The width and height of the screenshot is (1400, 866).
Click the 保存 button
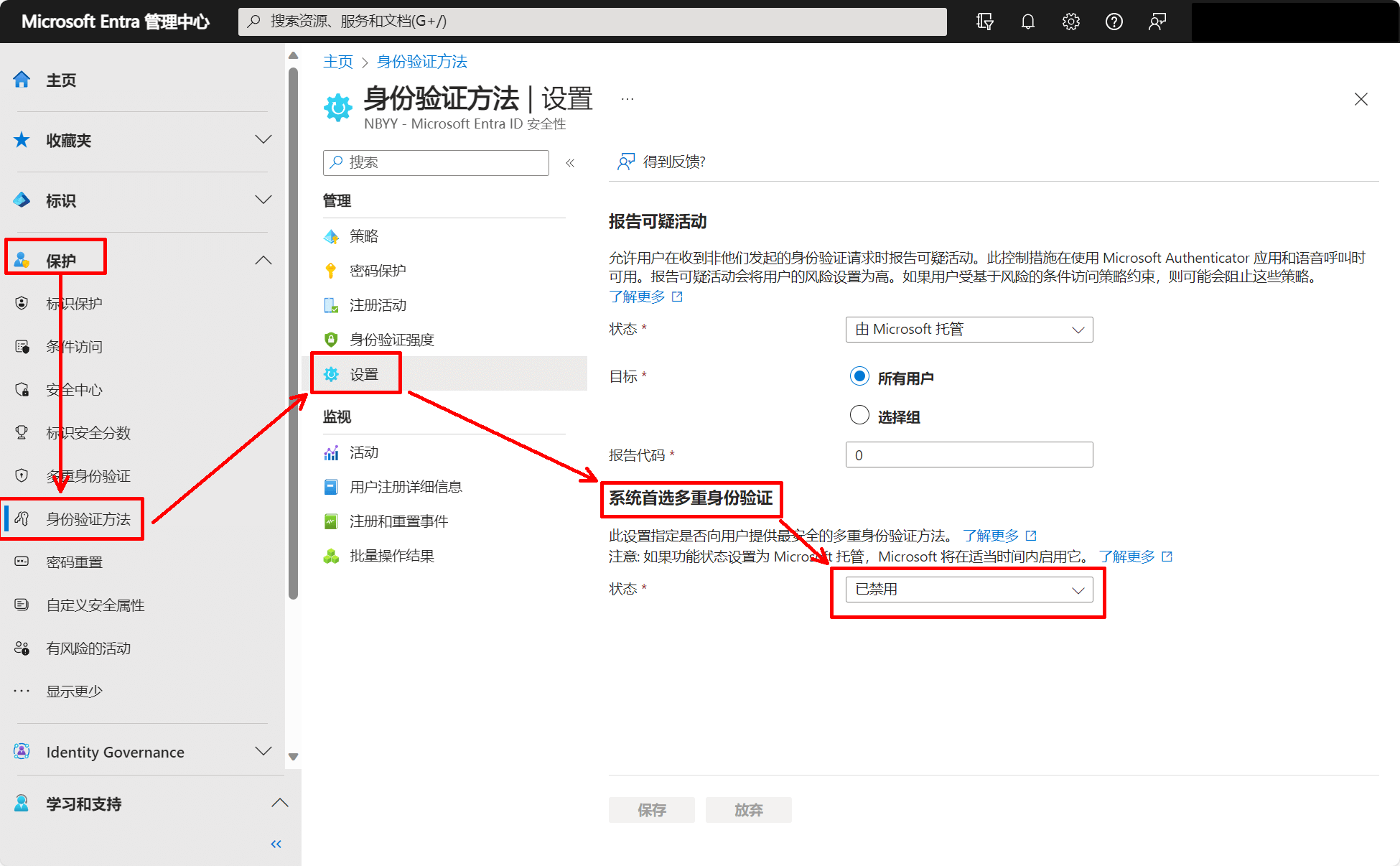point(651,810)
